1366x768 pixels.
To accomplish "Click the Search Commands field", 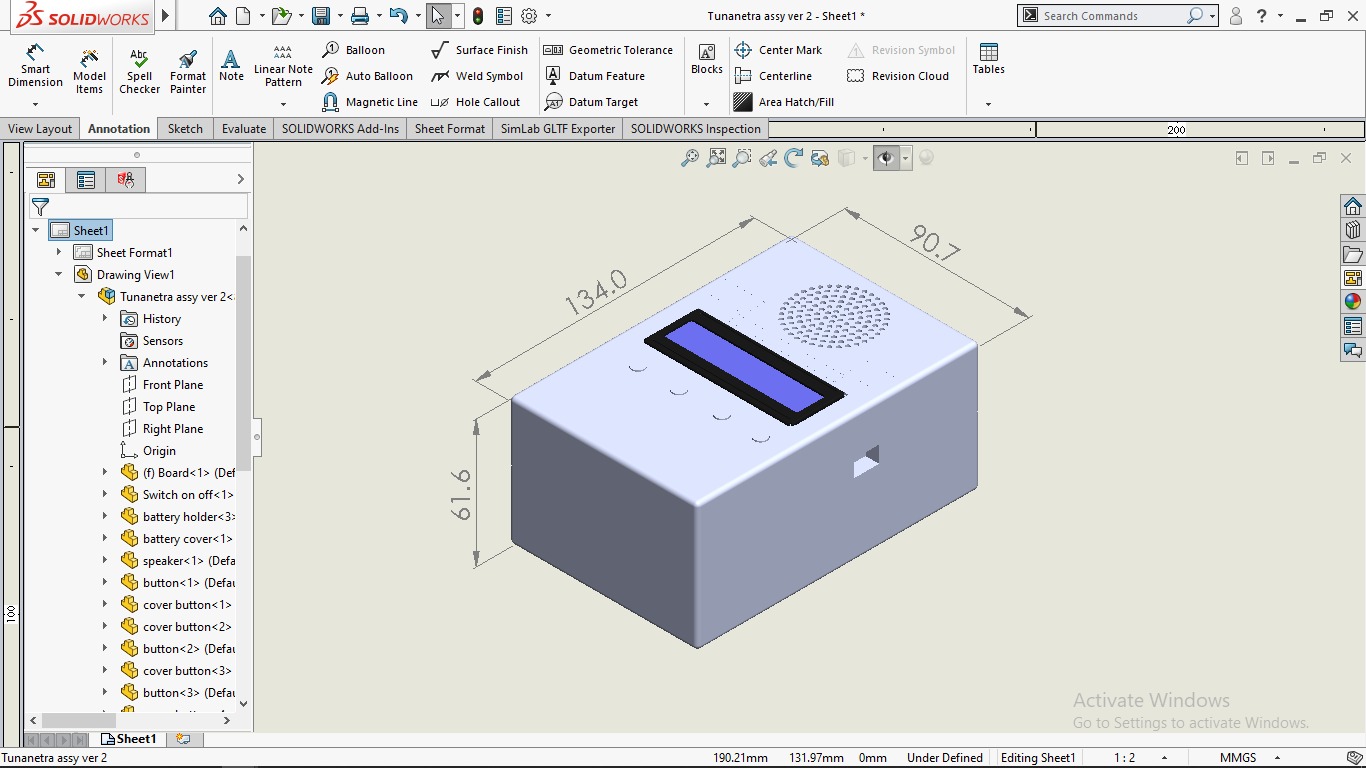I will [1112, 16].
